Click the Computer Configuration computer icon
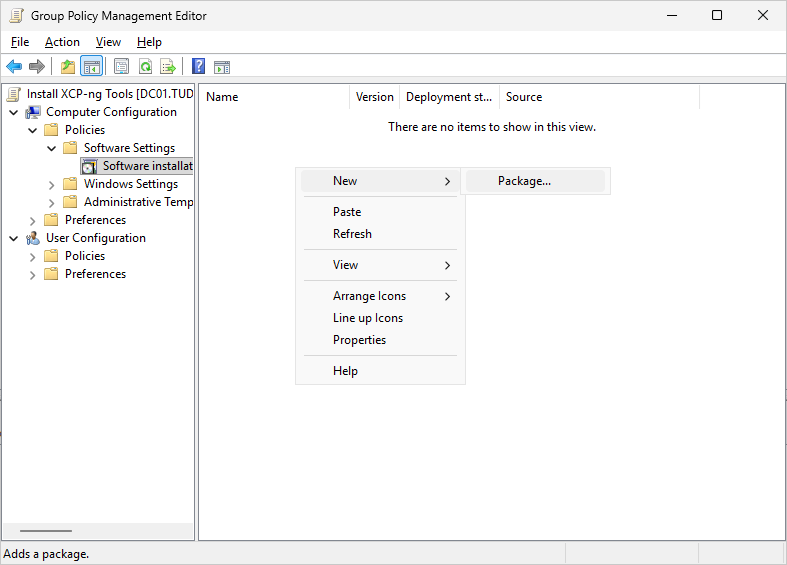787x565 pixels. (x=33, y=112)
